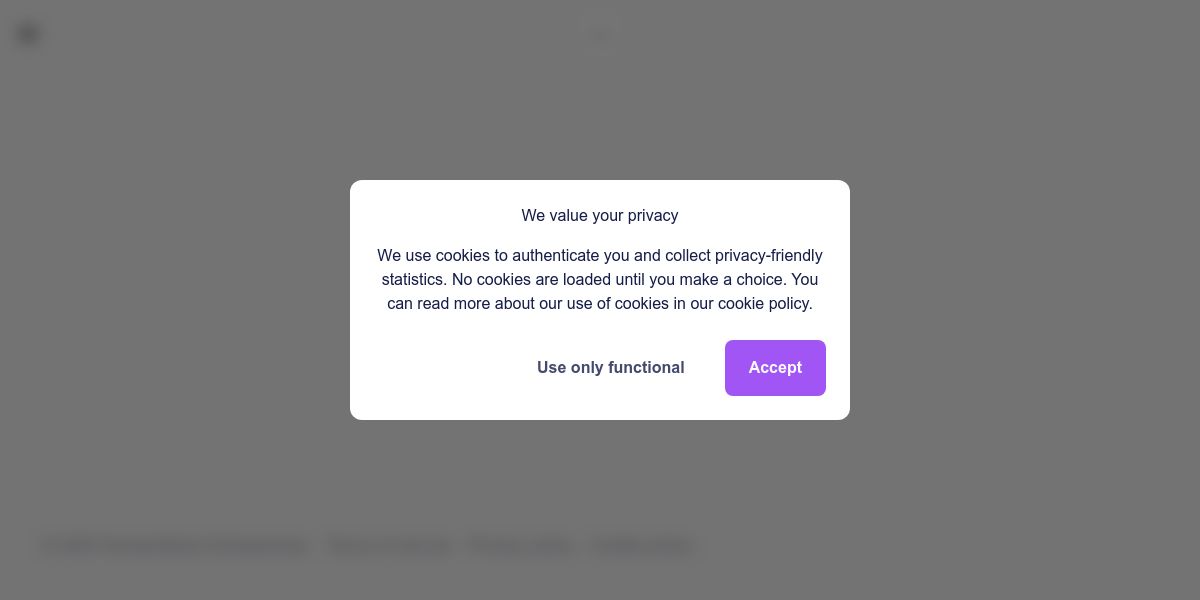The width and height of the screenshot is (1200, 600).
Task: Click the second blurred footer link
Action: point(389,546)
